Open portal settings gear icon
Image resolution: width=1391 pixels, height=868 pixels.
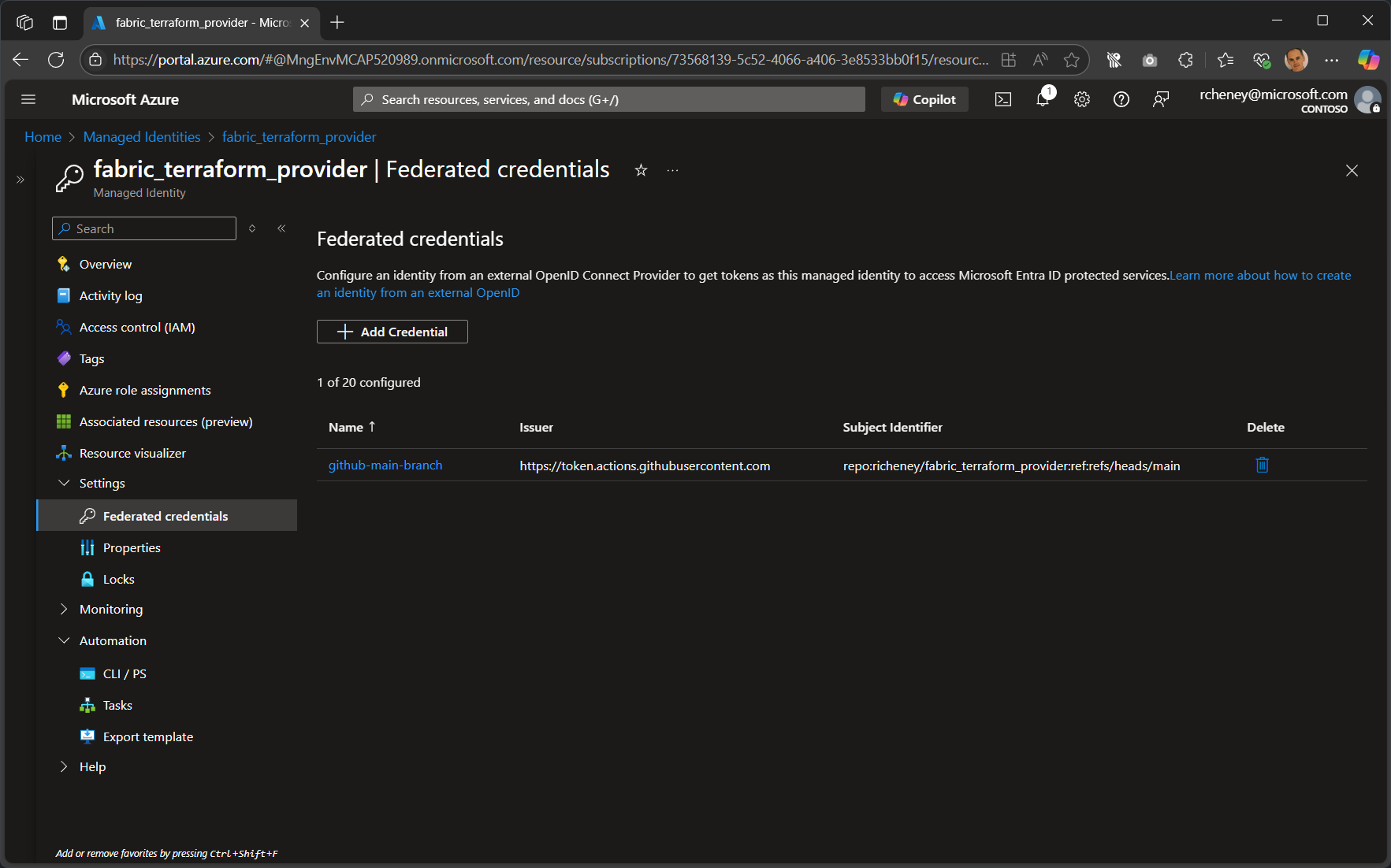(x=1082, y=99)
